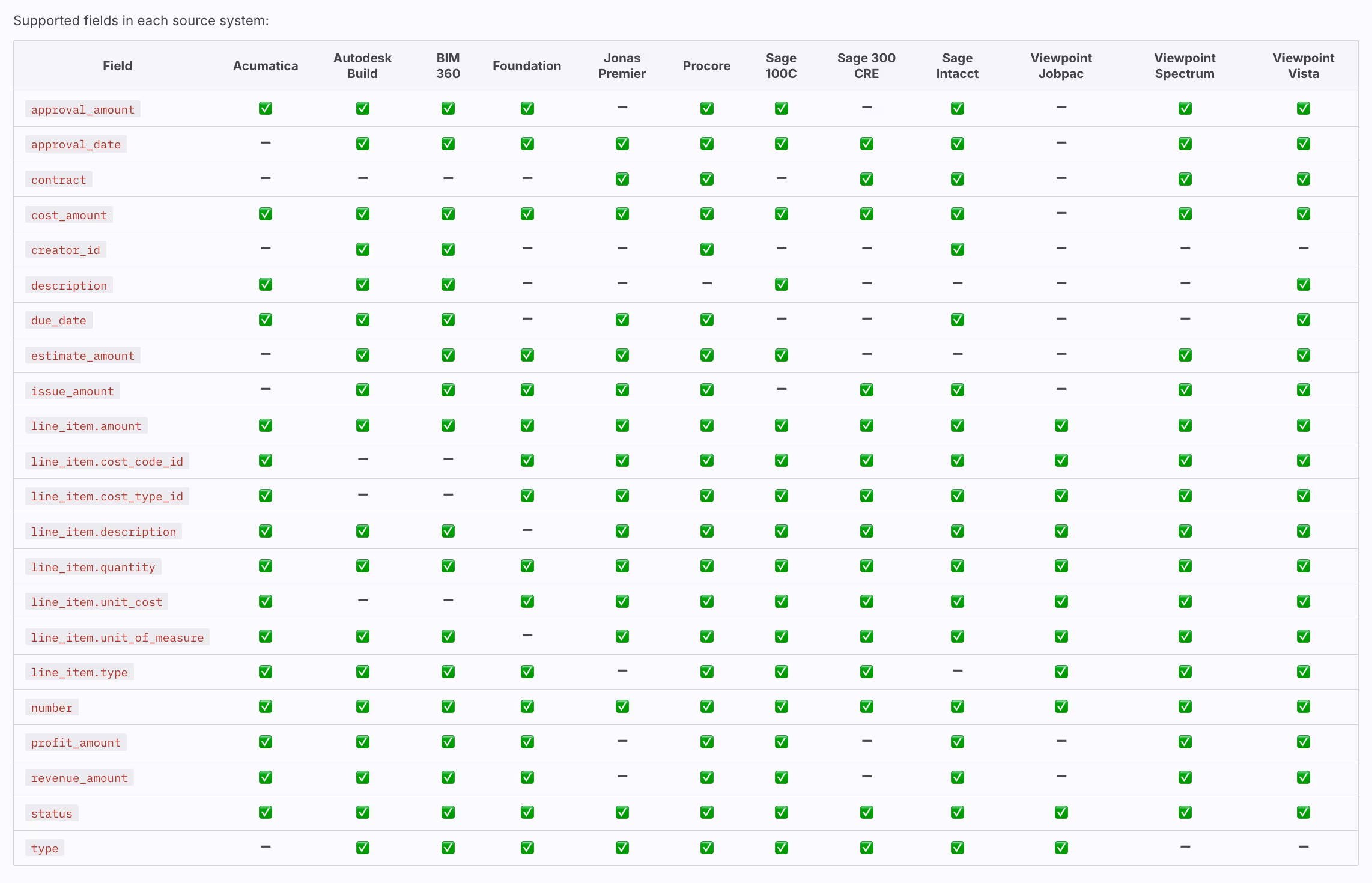Click the creator_id field name
The width and height of the screenshot is (1372, 883).
(65, 250)
